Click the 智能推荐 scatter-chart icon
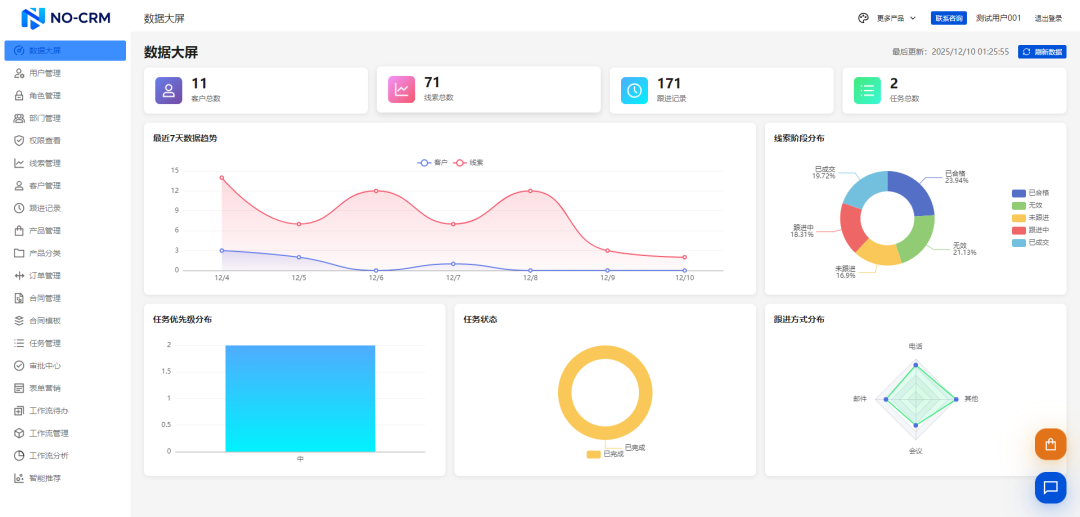This screenshot has width=1080, height=517. click(19, 478)
